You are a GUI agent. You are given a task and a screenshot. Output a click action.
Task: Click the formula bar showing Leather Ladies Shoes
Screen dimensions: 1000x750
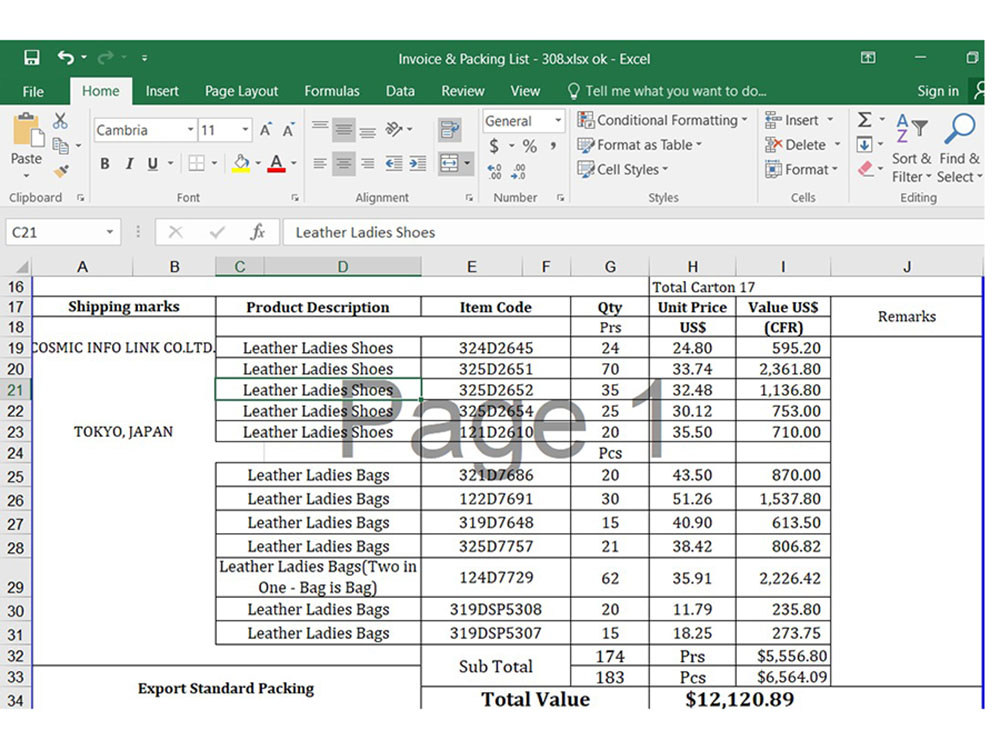coord(631,232)
